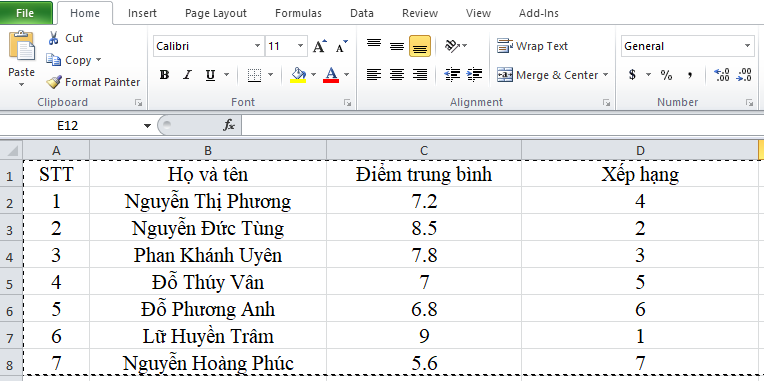
Task: Apply Comma Style format
Action: 689,75
